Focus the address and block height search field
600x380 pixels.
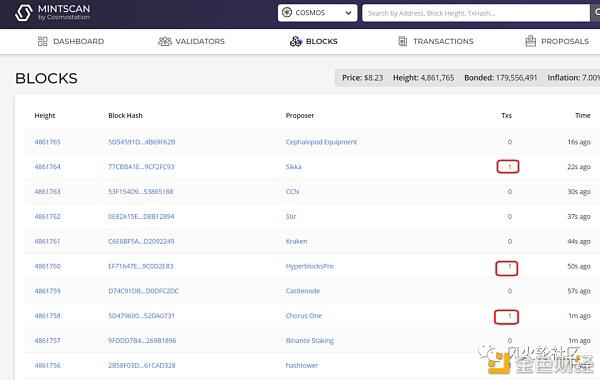pyautogui.click(x=476, y=13)
